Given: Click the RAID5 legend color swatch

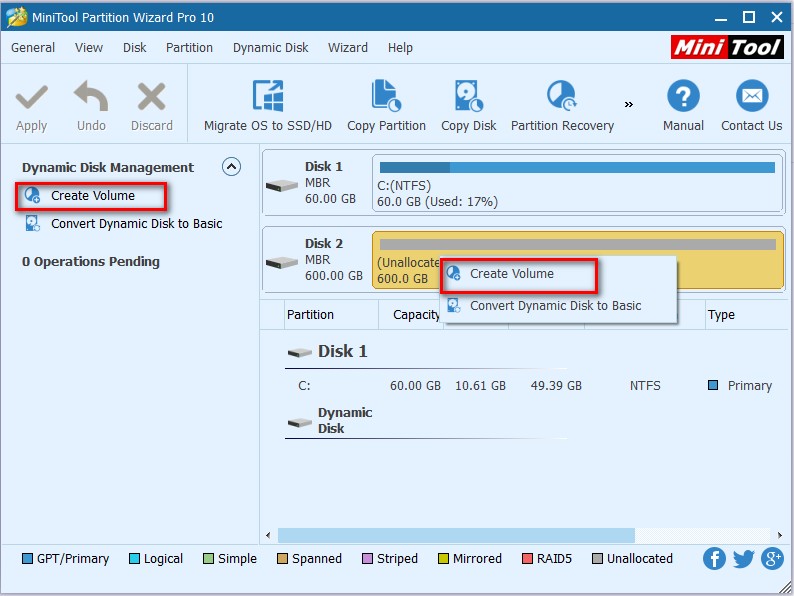Looking at the screenshot, I should click(527, 559).
